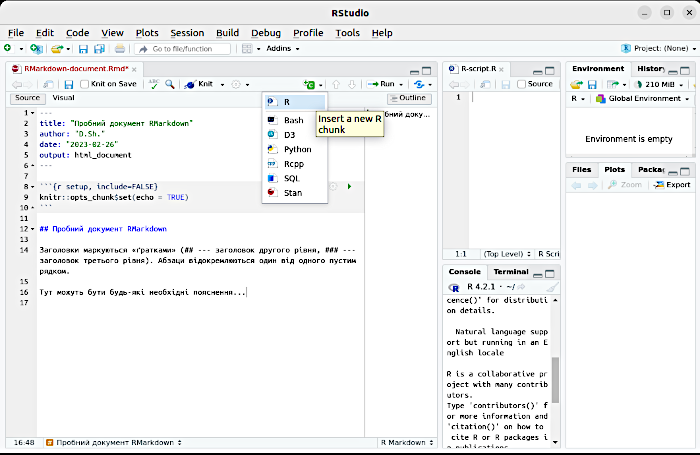Open the Tools menu
This screenshot has width=700, height=455.
(x=347, y=33)
